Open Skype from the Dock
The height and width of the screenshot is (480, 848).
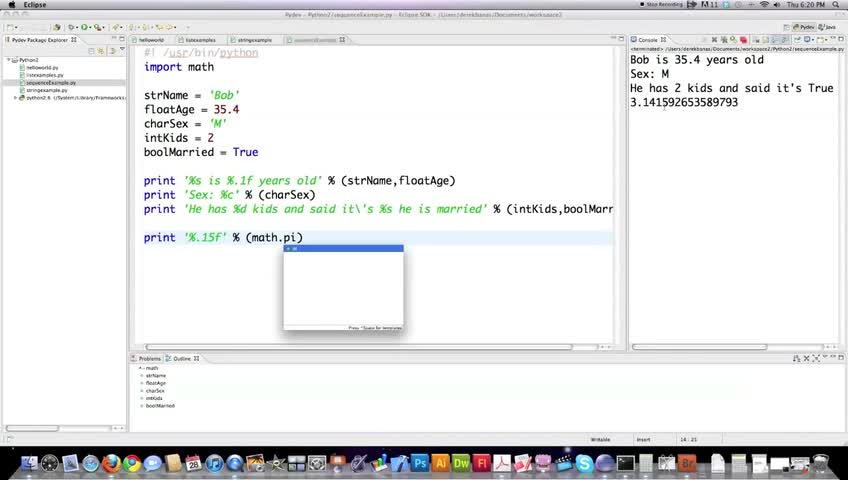[584, 463]
